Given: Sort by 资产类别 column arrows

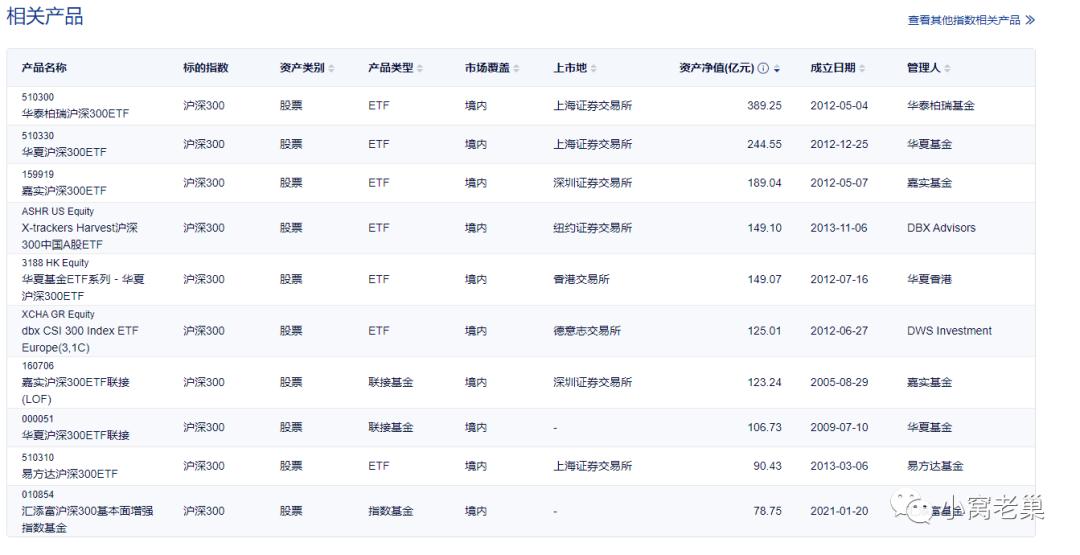Looking at the screenshot, I should click(x=331, y=68).
